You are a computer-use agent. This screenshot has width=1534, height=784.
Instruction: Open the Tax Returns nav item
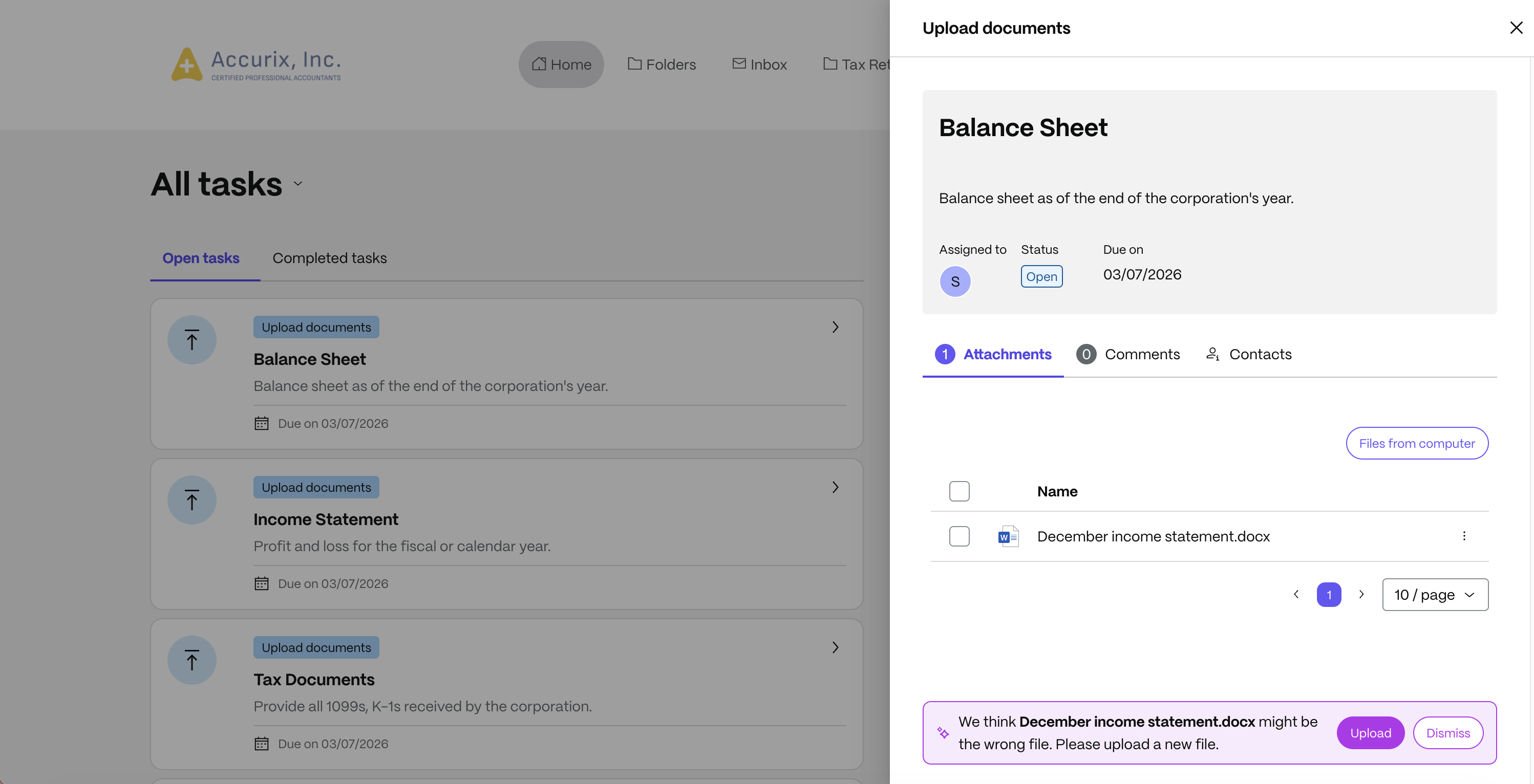pos(856,64)
